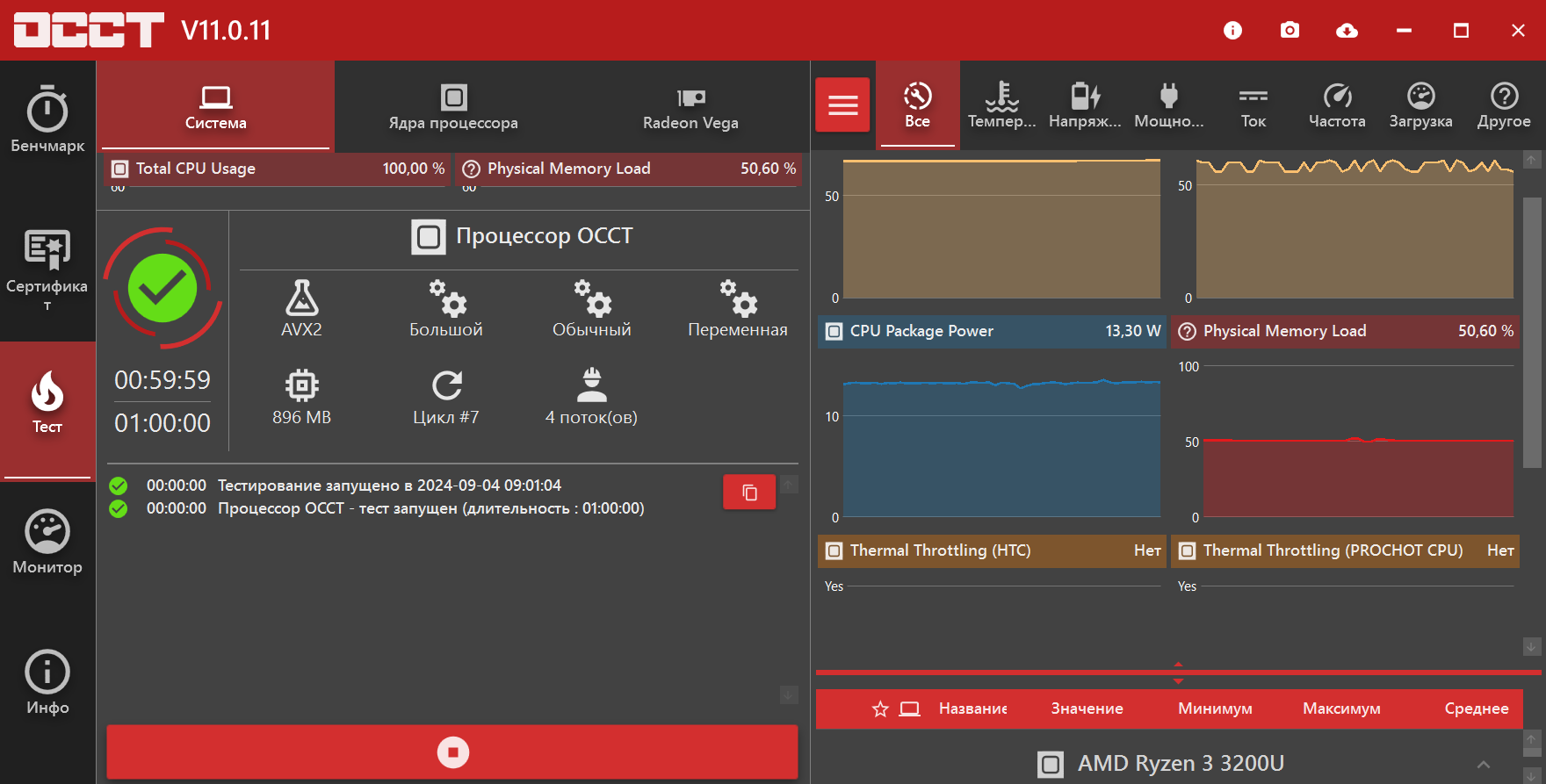
Task: Open the Монитор gauge section
Action: pyautogui.click(x=47, y=542)
